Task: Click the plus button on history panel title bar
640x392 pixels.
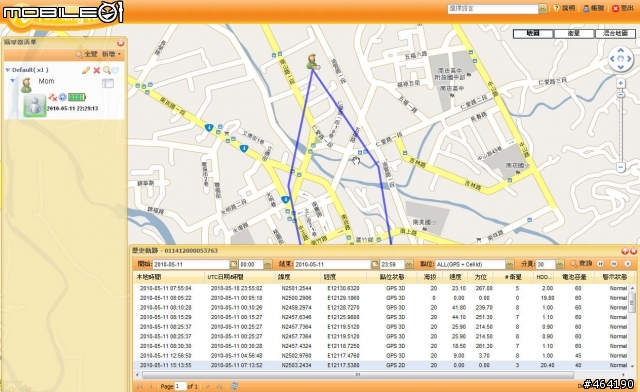Action: (625, 251)
